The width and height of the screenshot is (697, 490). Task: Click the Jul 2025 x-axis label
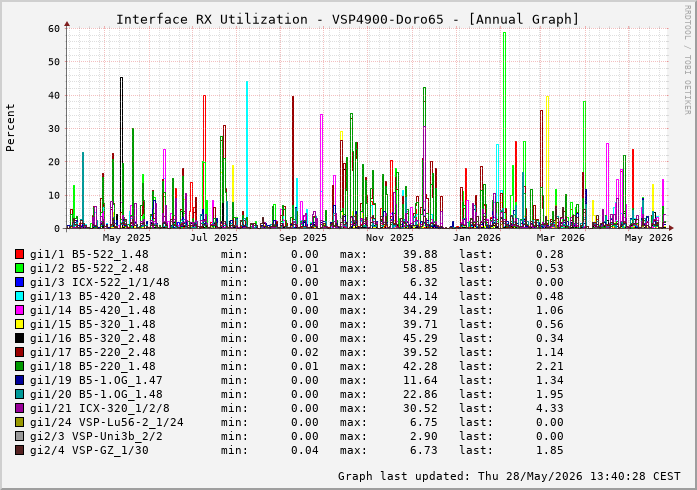point(214,238)
